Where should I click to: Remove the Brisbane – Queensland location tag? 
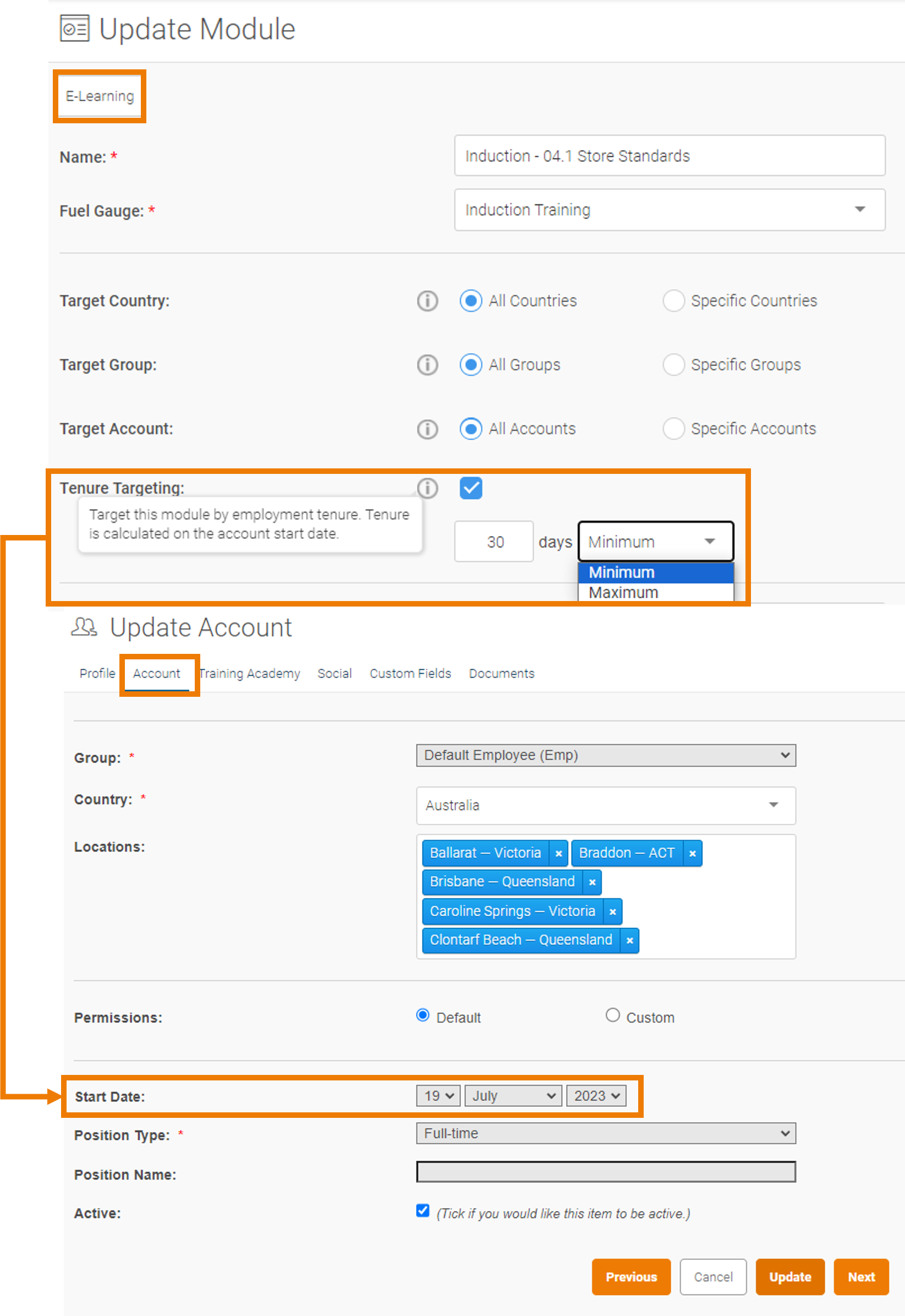coord(592,882)
